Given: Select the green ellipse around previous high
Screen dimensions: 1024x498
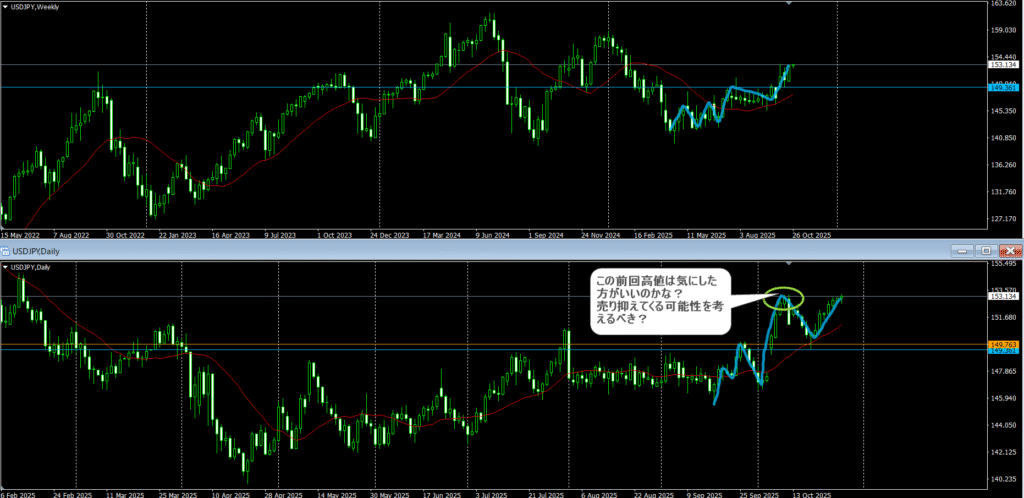Looking at the screenshot, I should click(x=784, y=297).
